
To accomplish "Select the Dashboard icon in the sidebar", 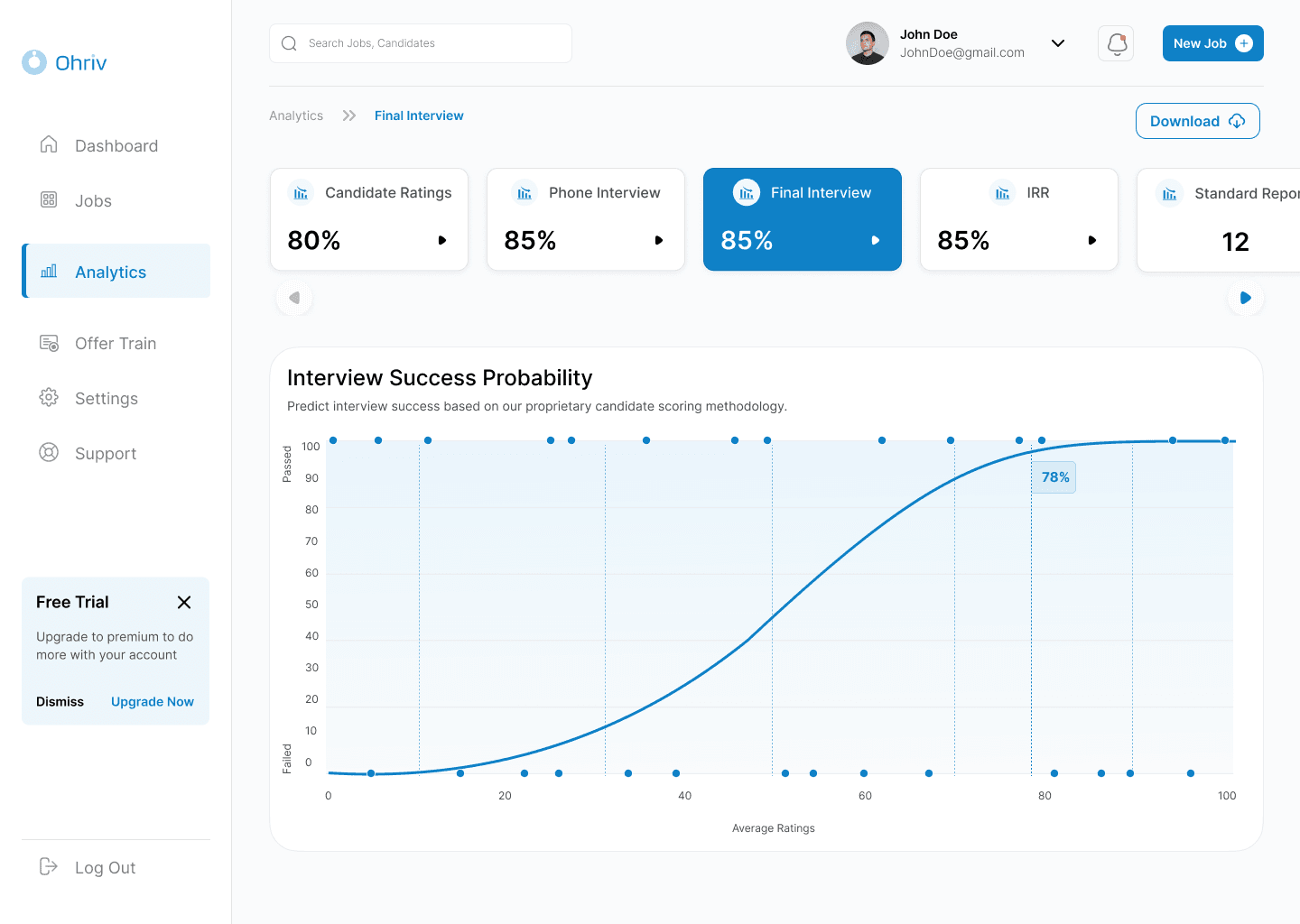I will point(49,144).
